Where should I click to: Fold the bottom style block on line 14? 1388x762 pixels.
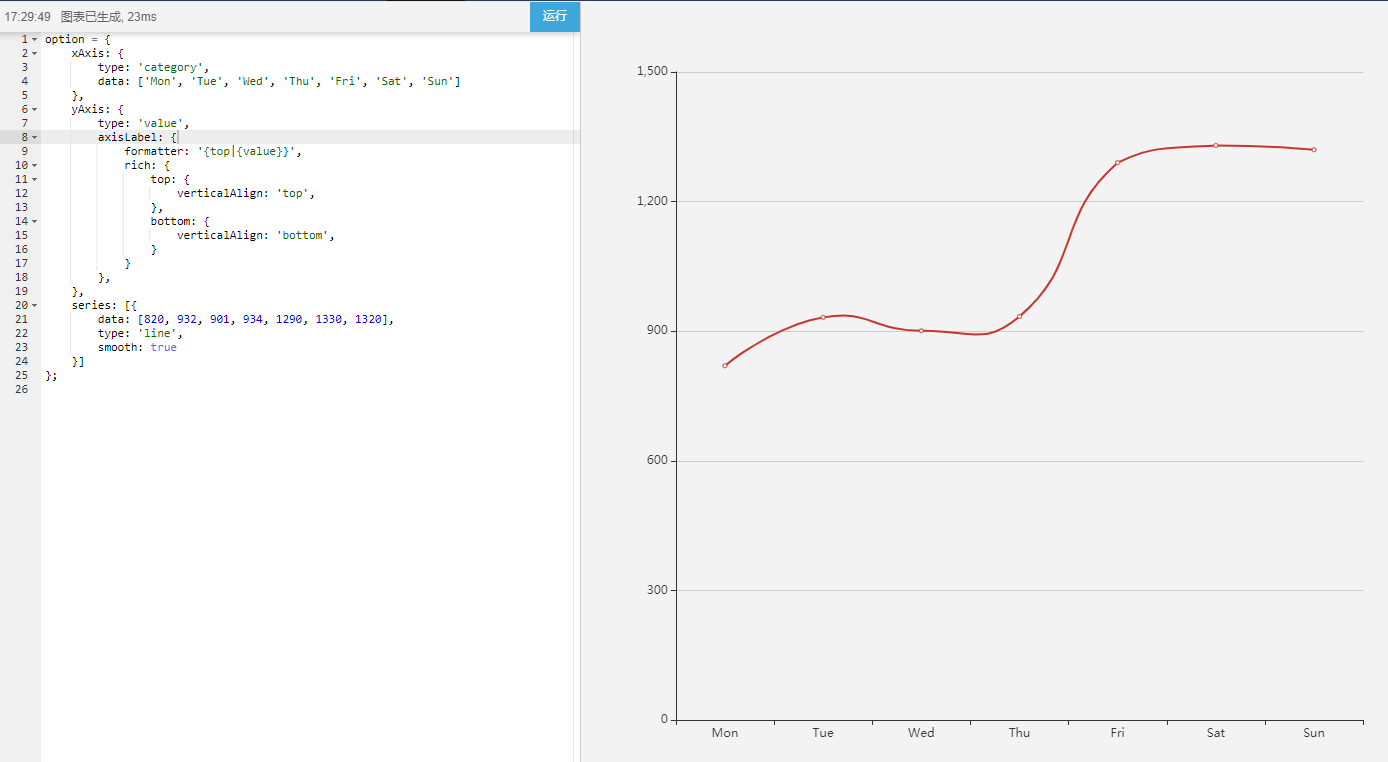[x=35, y=221]
